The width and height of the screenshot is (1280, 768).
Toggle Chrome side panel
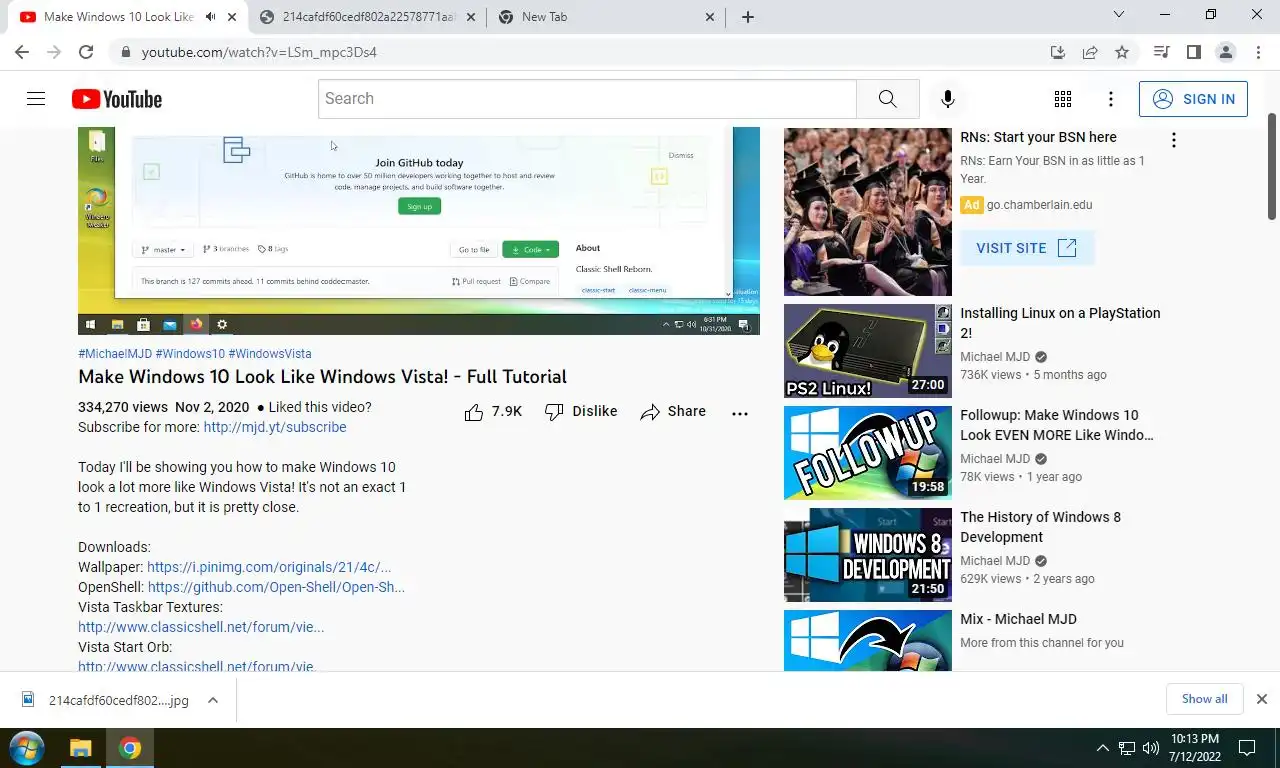pyautogui.click(x=1193, y=52)
